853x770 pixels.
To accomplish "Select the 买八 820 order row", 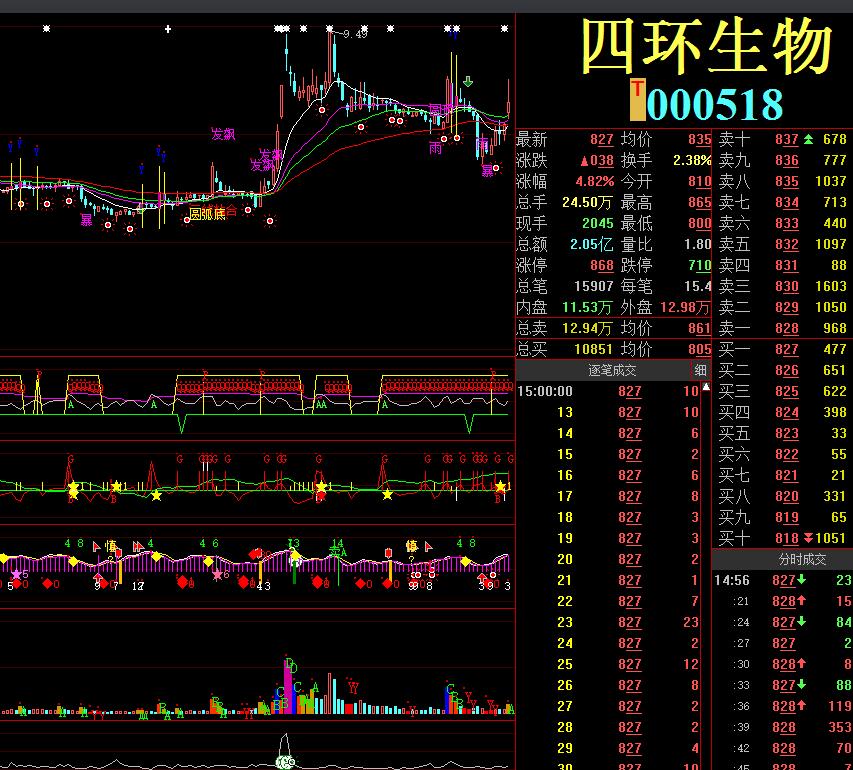I will 782,496.
